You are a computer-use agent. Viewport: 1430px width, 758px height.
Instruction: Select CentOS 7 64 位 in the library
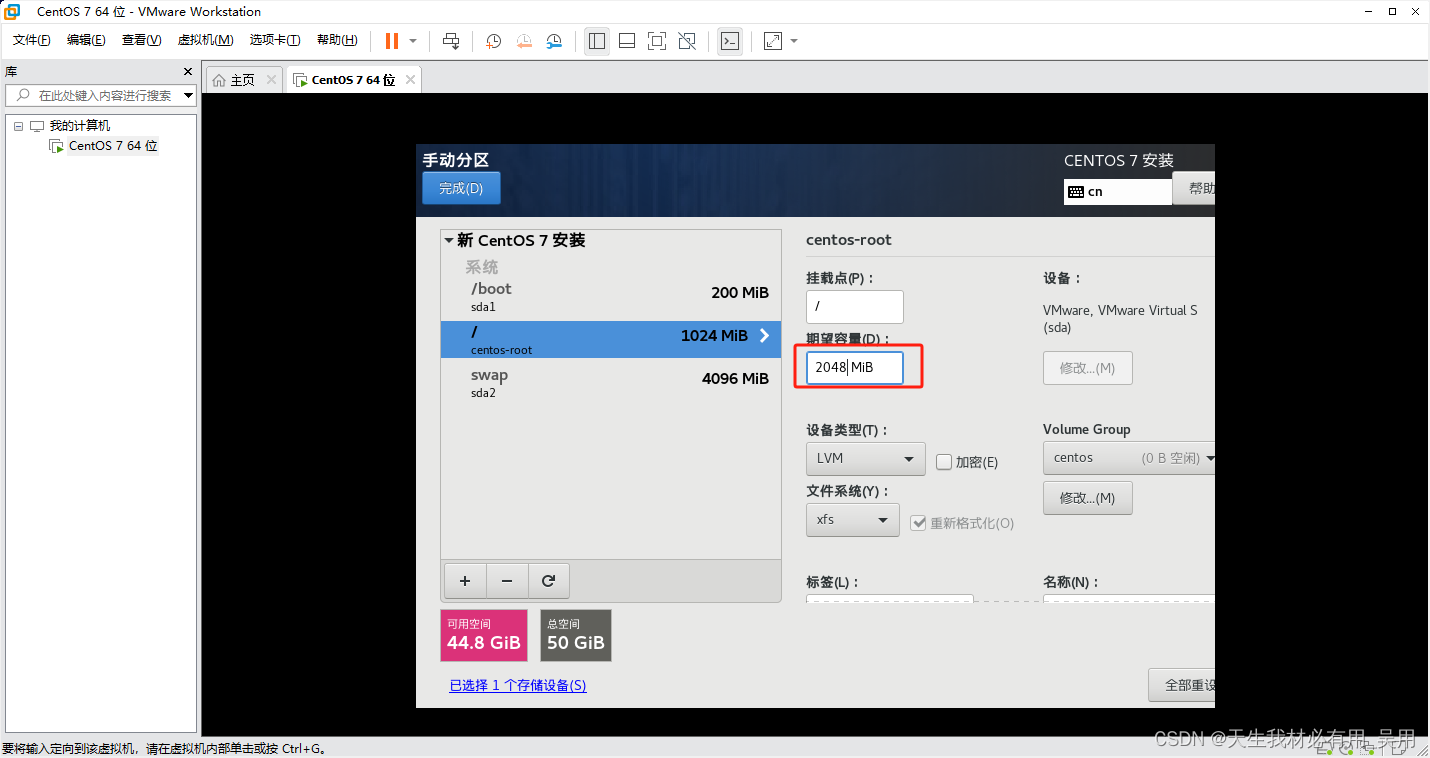[113, 146]
